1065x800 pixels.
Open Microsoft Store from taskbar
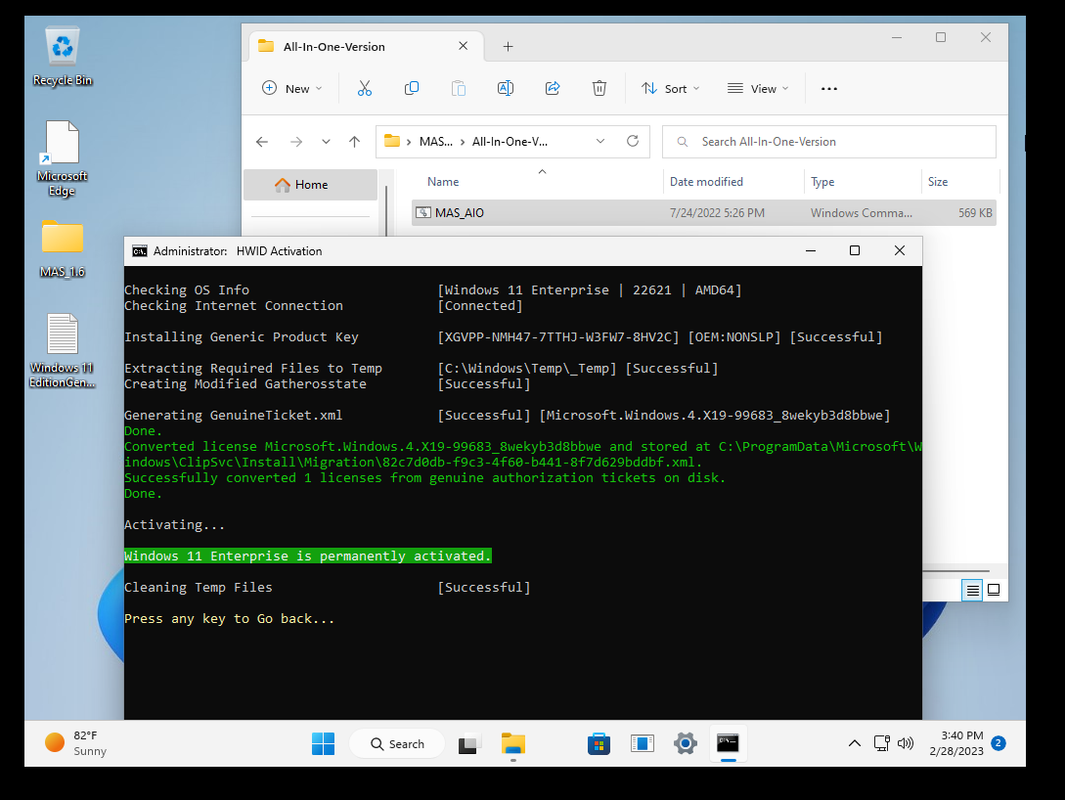point(598,744)
